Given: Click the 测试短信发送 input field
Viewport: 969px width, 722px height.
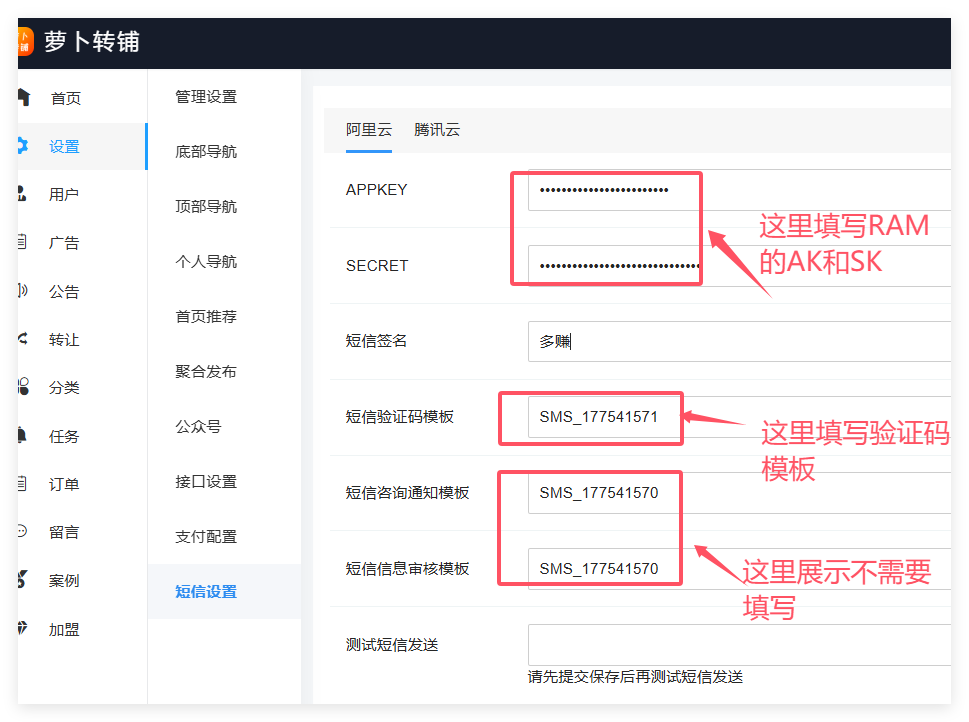Looking at the screenshot, I should click(739, 645).
